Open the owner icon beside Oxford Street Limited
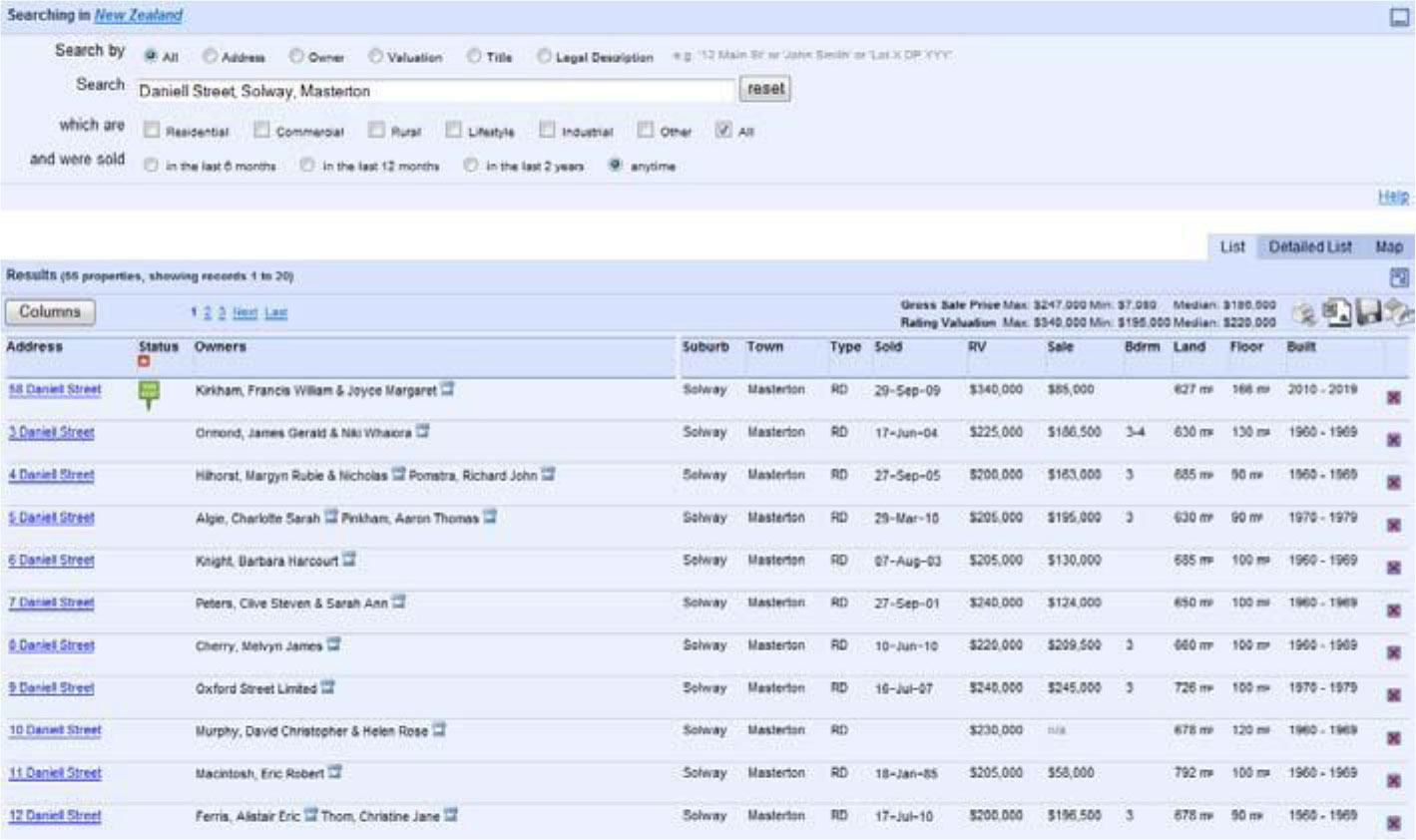The height and width of the screenshot is (840, 1416). [328, 688]
